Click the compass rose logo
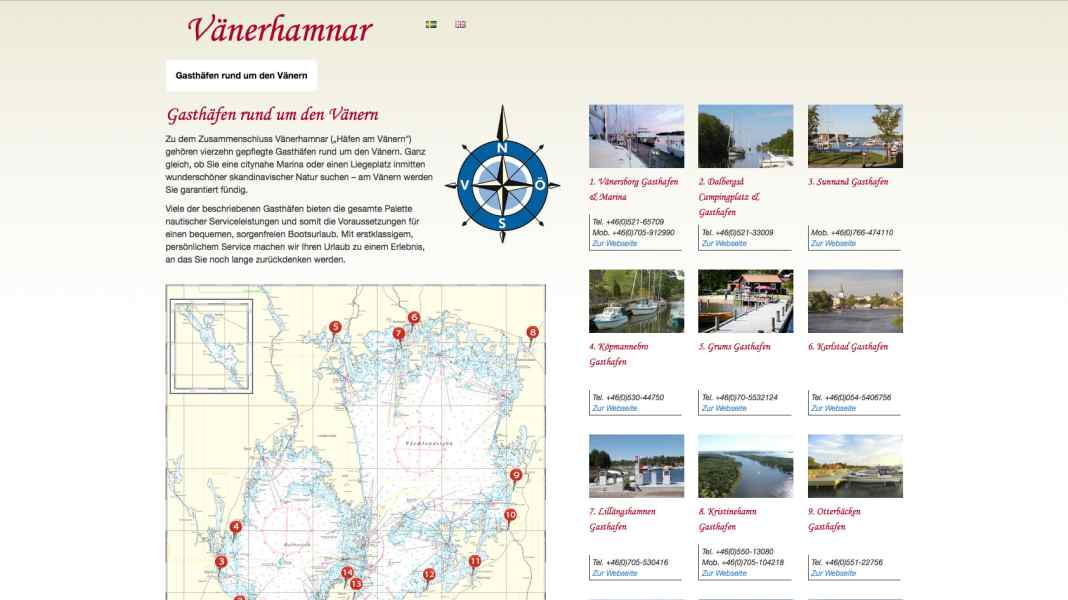This screenshot has height=600, width=1068. 503,174
